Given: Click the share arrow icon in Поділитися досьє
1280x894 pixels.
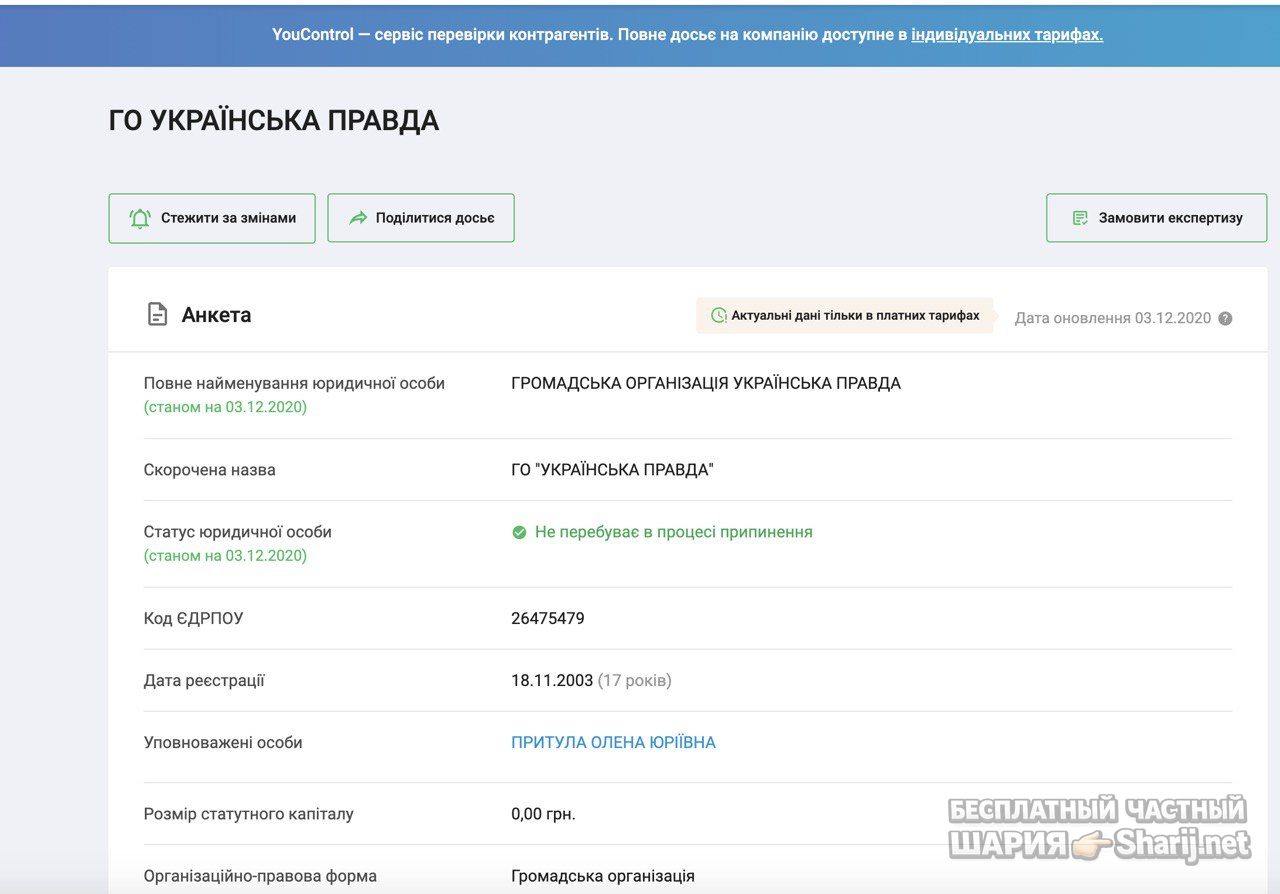Looking at the screenshot, I should [358, 218].
